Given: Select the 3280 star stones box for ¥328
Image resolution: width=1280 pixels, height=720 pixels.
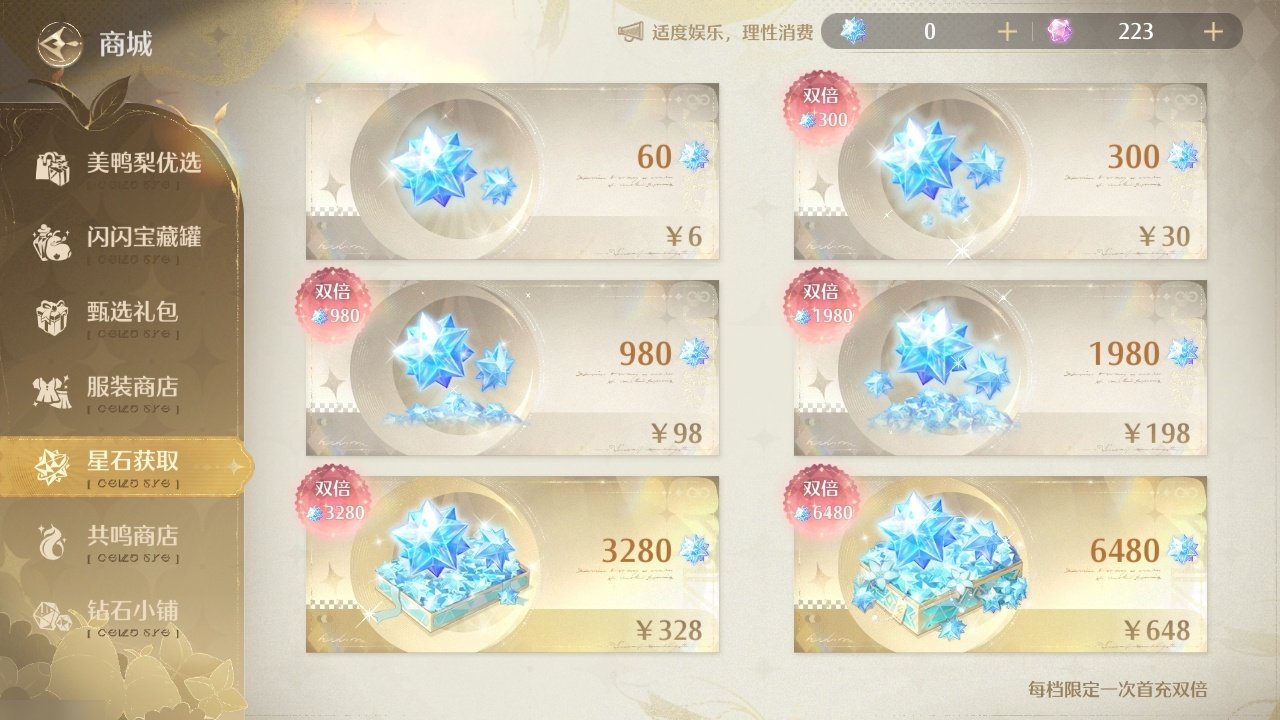Looking at the screenshot, I should pyautogui.click(x=512, y=564).
